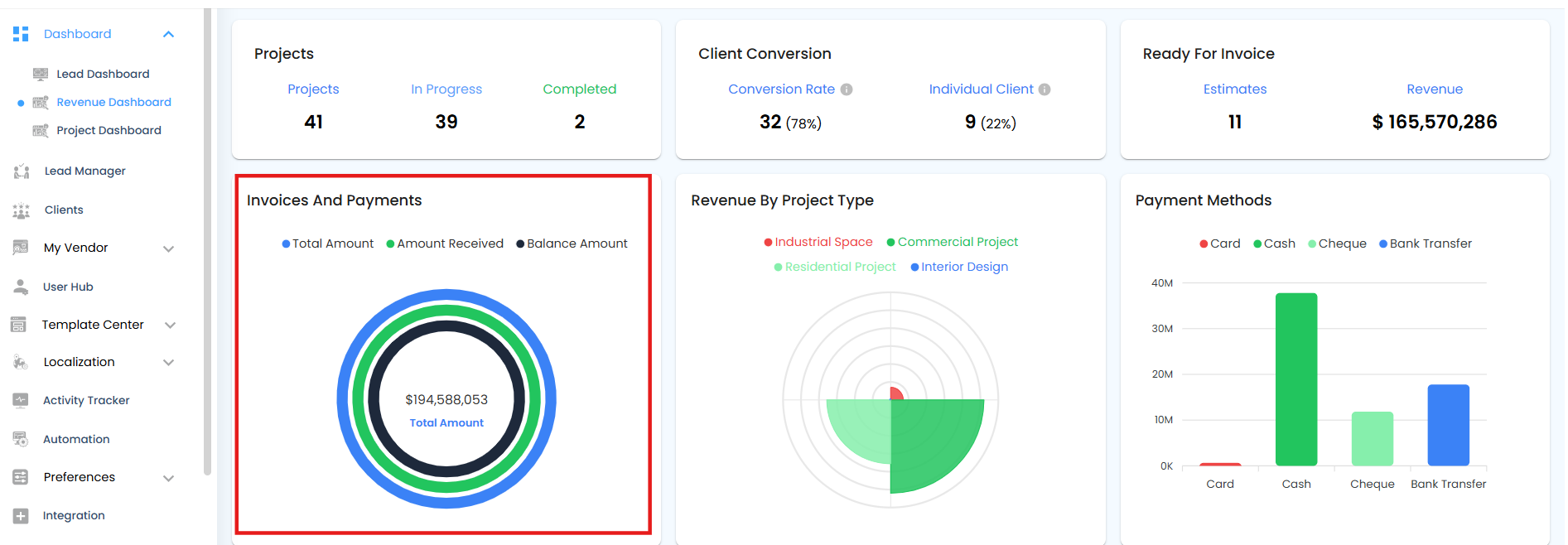Viewport: 1568px width, 545px height.
Task: Expand the My Vendor submenu
Action: 169,248
